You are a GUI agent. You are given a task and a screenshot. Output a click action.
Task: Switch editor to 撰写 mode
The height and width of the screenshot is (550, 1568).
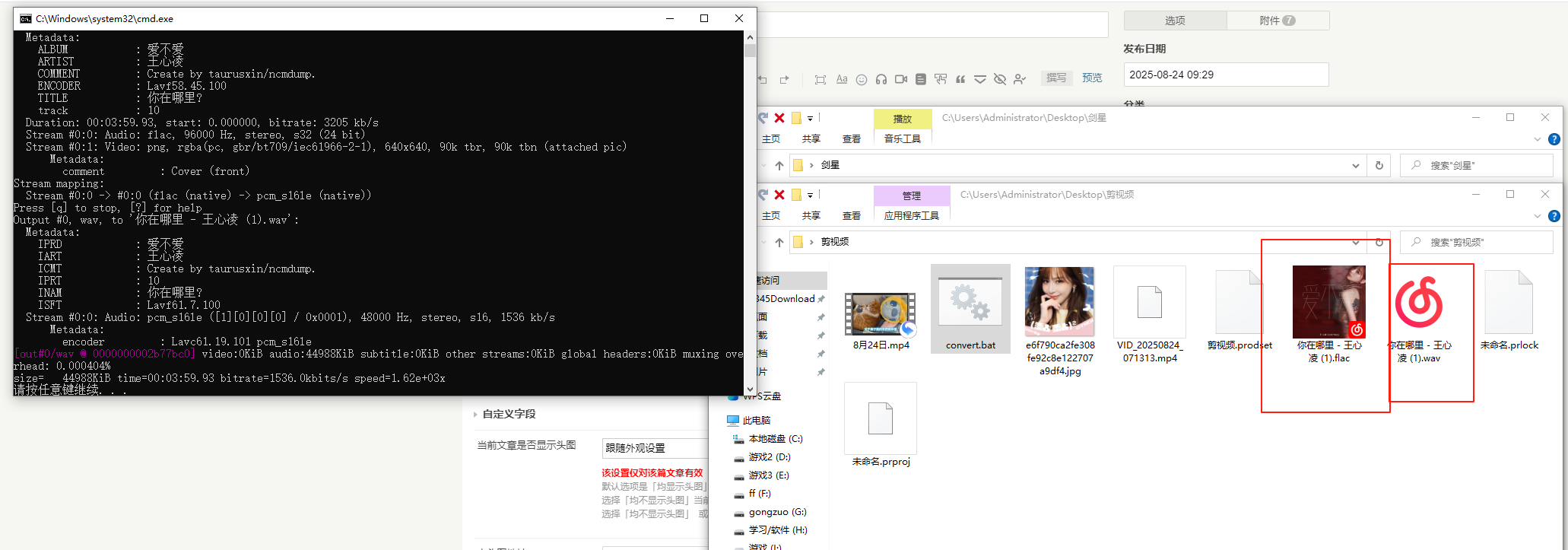click(1055, 78)
